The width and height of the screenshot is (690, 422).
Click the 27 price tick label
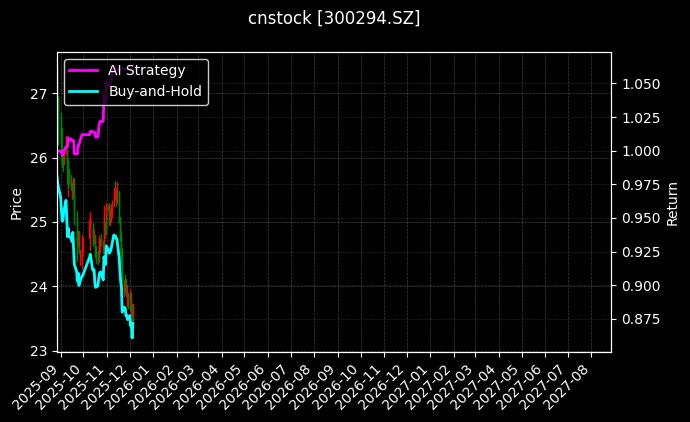click(39, 94)
